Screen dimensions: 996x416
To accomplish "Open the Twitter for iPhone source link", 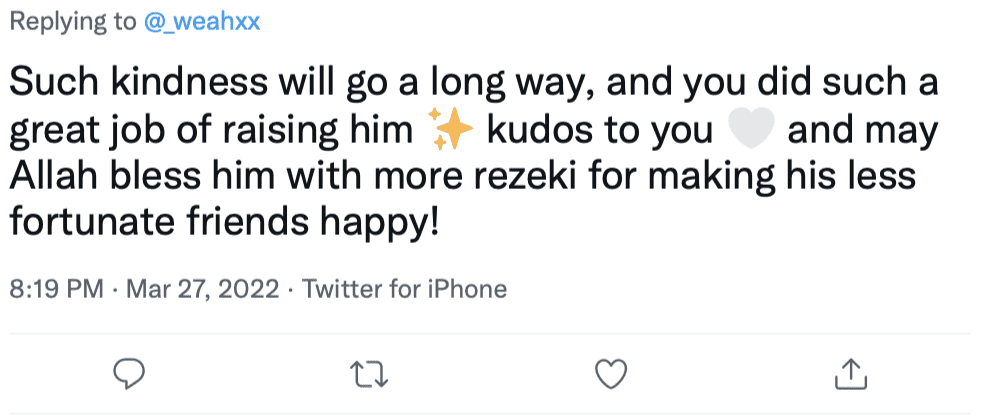I will coord(404,290).
